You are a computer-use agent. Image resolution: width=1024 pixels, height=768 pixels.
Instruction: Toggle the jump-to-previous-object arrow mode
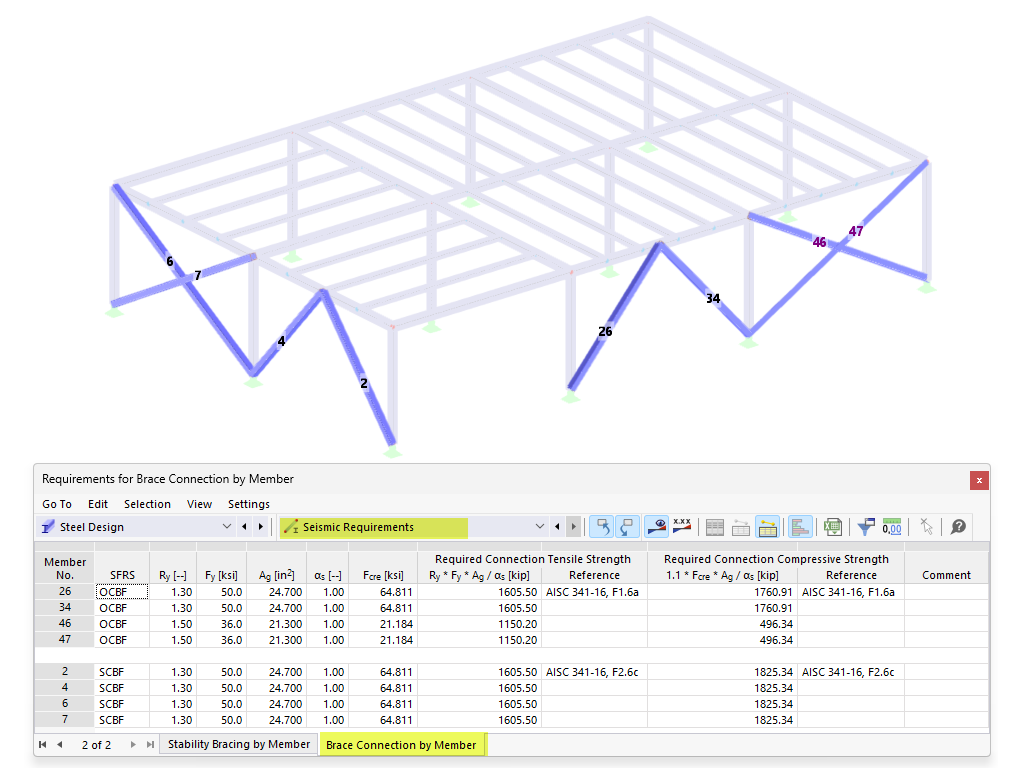click(x=601, y=527)
